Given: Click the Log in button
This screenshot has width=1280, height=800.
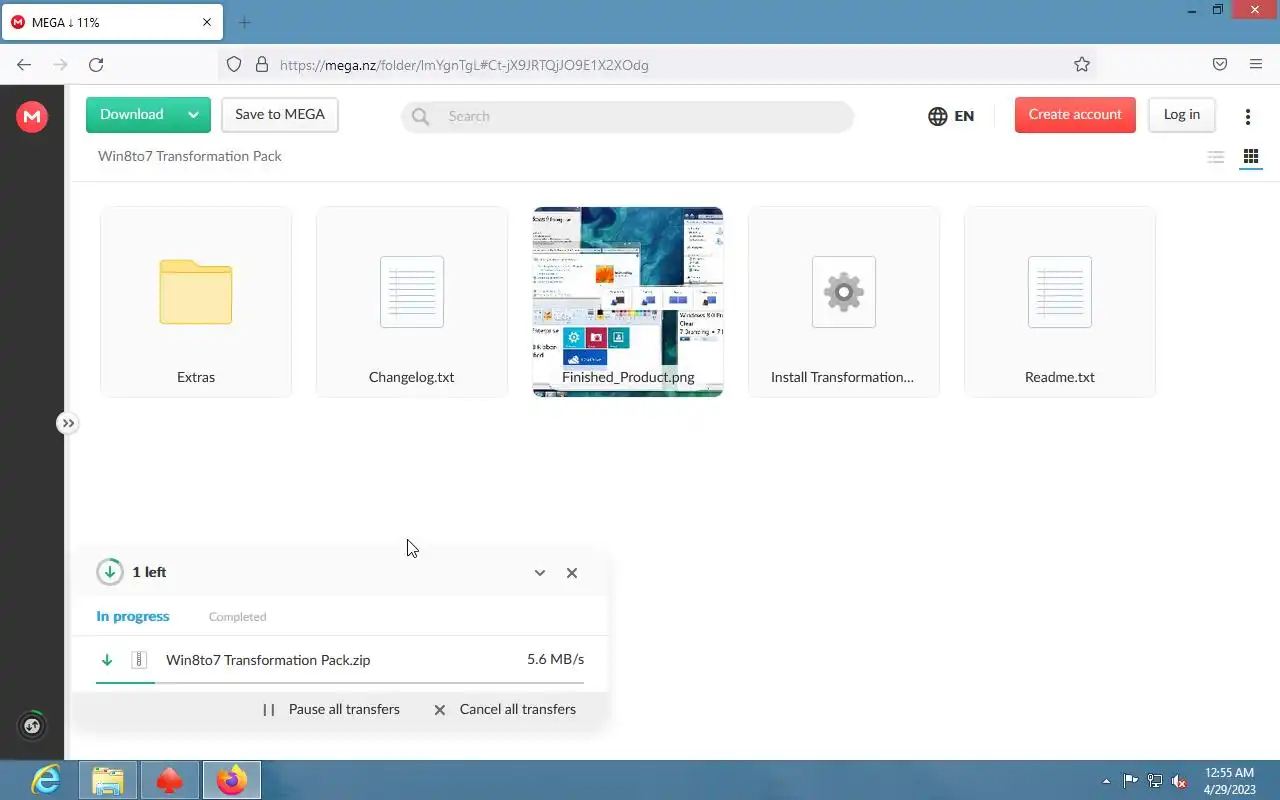Looking at the screenshot, I should pyautogui.click(x=1181, y=115).
